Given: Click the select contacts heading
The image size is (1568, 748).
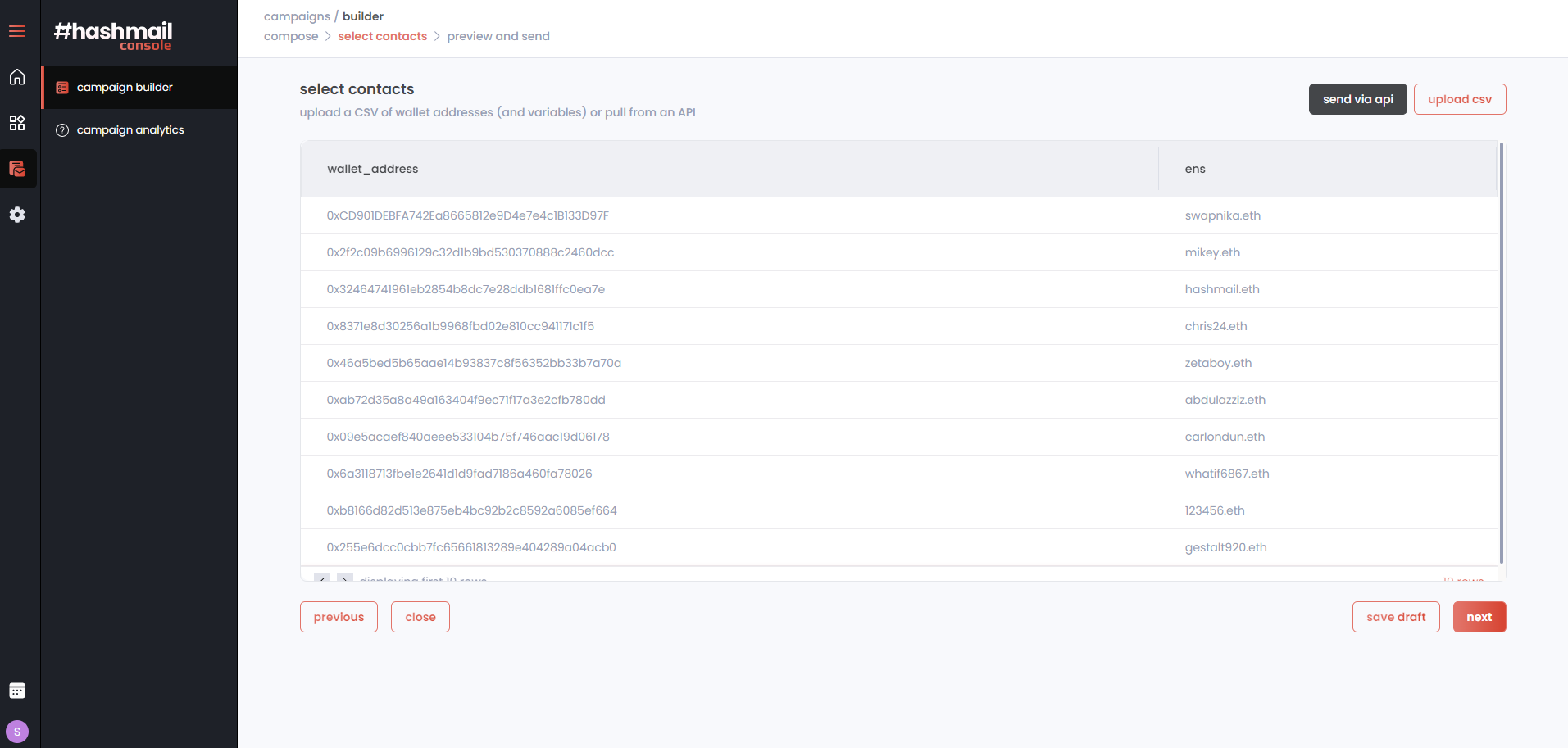Looking at the screenshot, I should pos(357,89).
